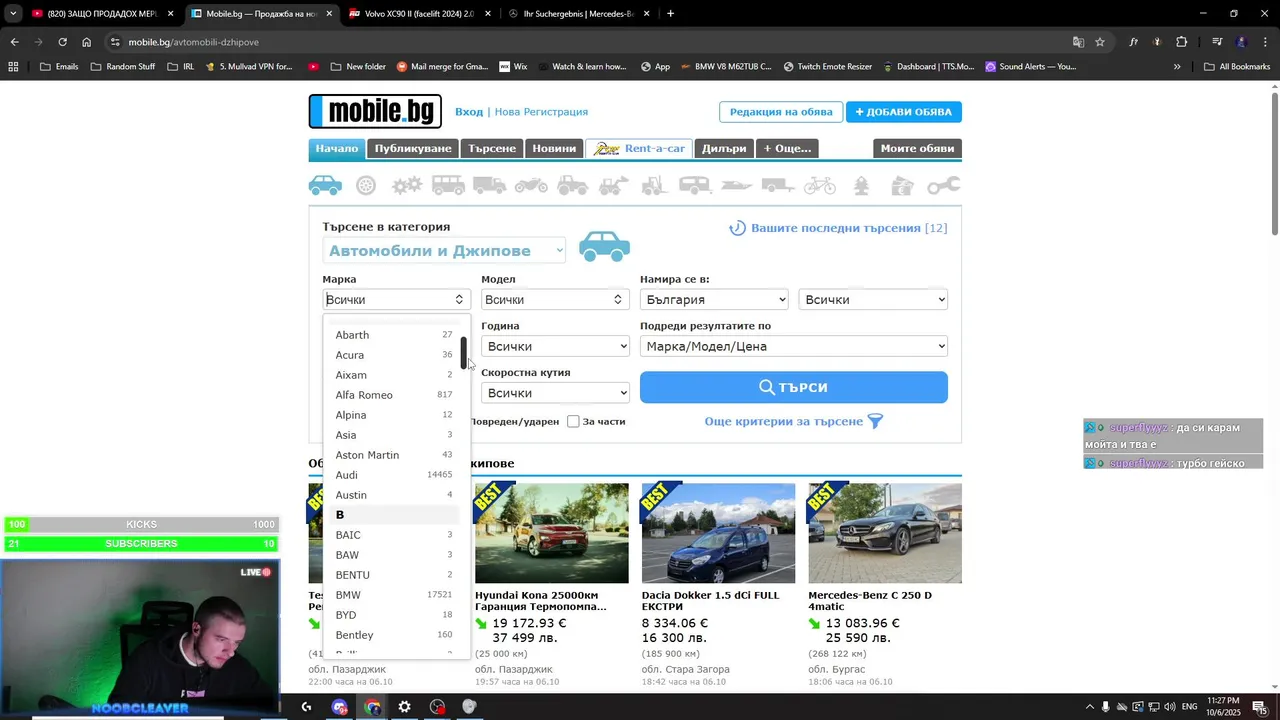Select the boat category icon

[737, 186]
